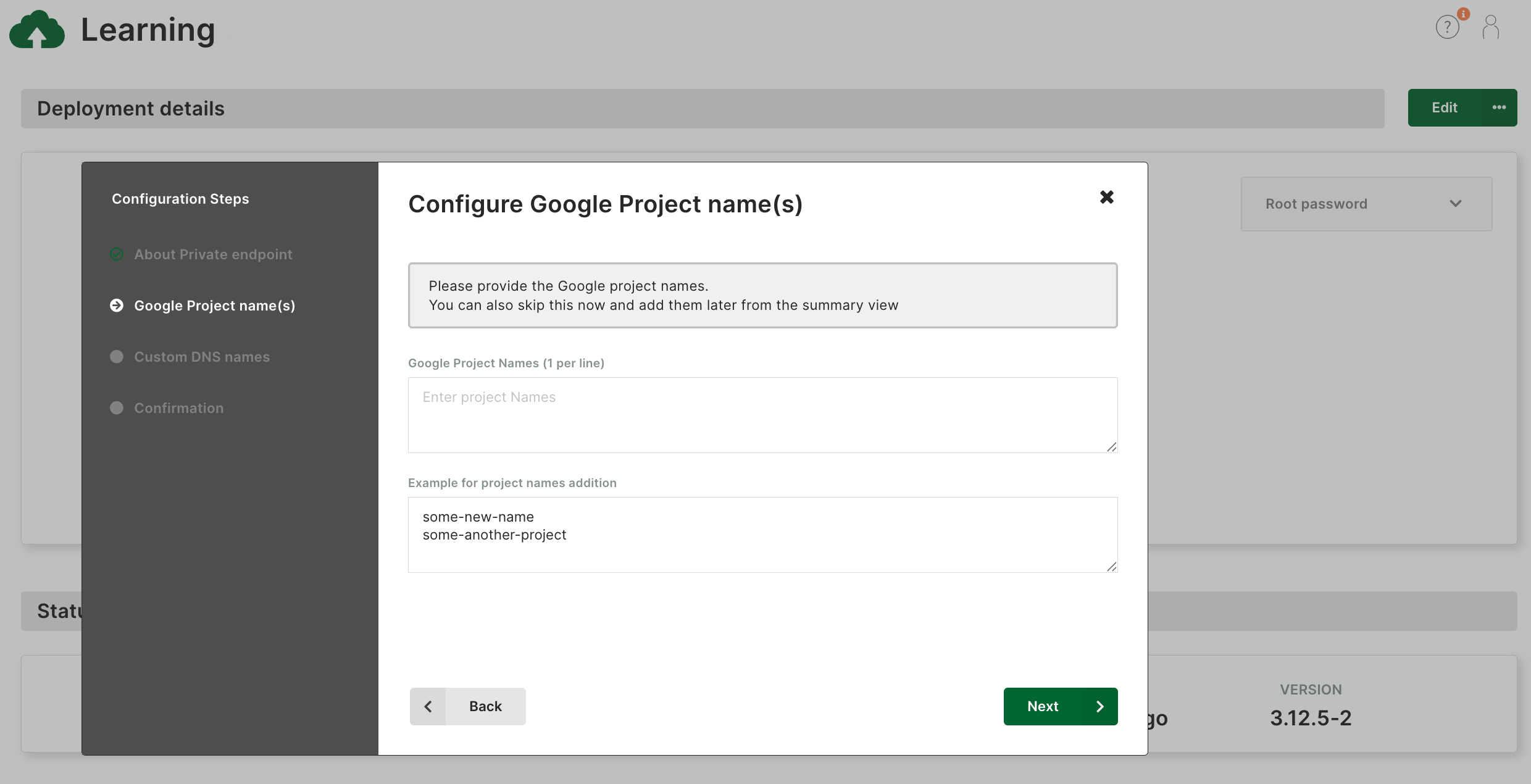Click the Learning title text
This screenshot has height=784, width=1531.
pos(148,30)
